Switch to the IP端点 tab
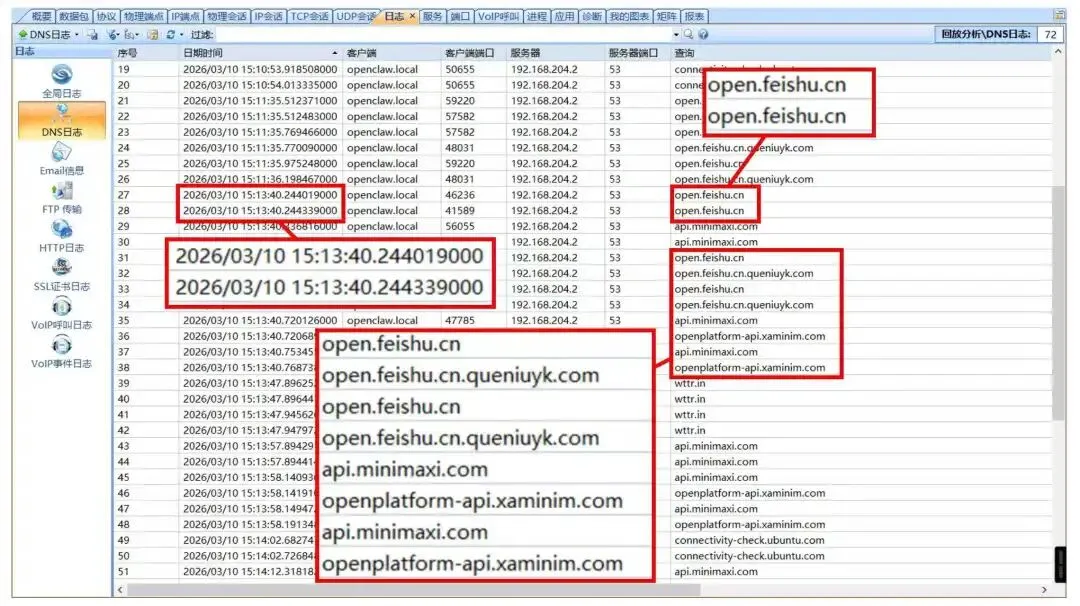This screenshot has width=1080, height=606. point(185,16)
